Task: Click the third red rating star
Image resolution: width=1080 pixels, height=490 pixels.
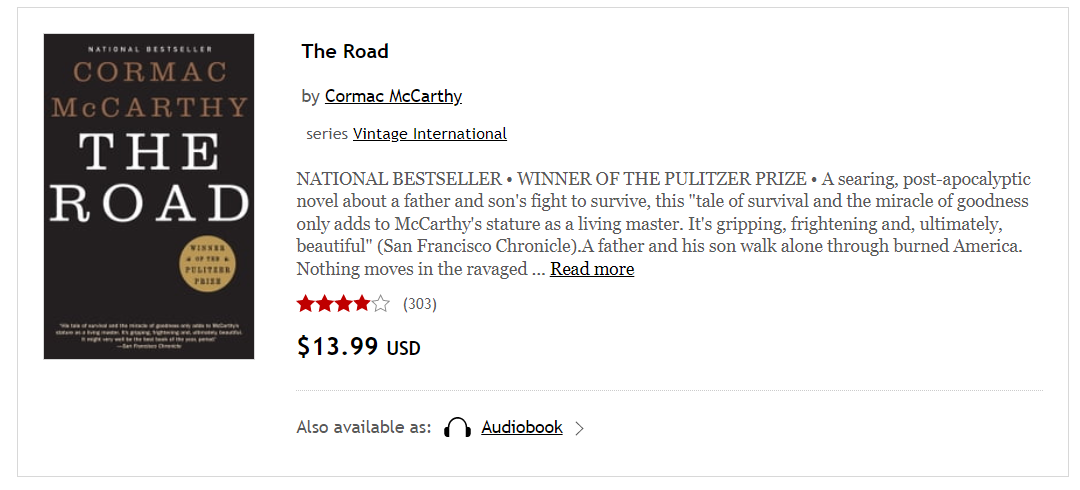Action: click(343, 304)
